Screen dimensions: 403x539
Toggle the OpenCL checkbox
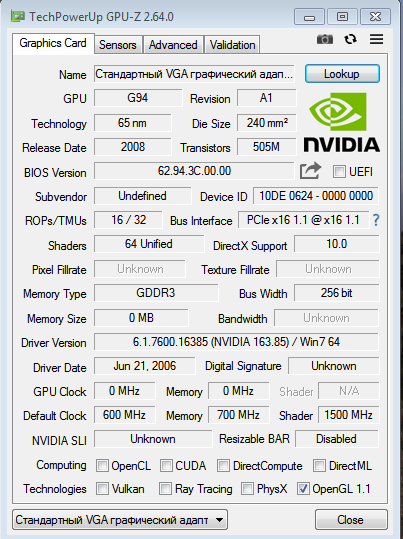point(102,466)
